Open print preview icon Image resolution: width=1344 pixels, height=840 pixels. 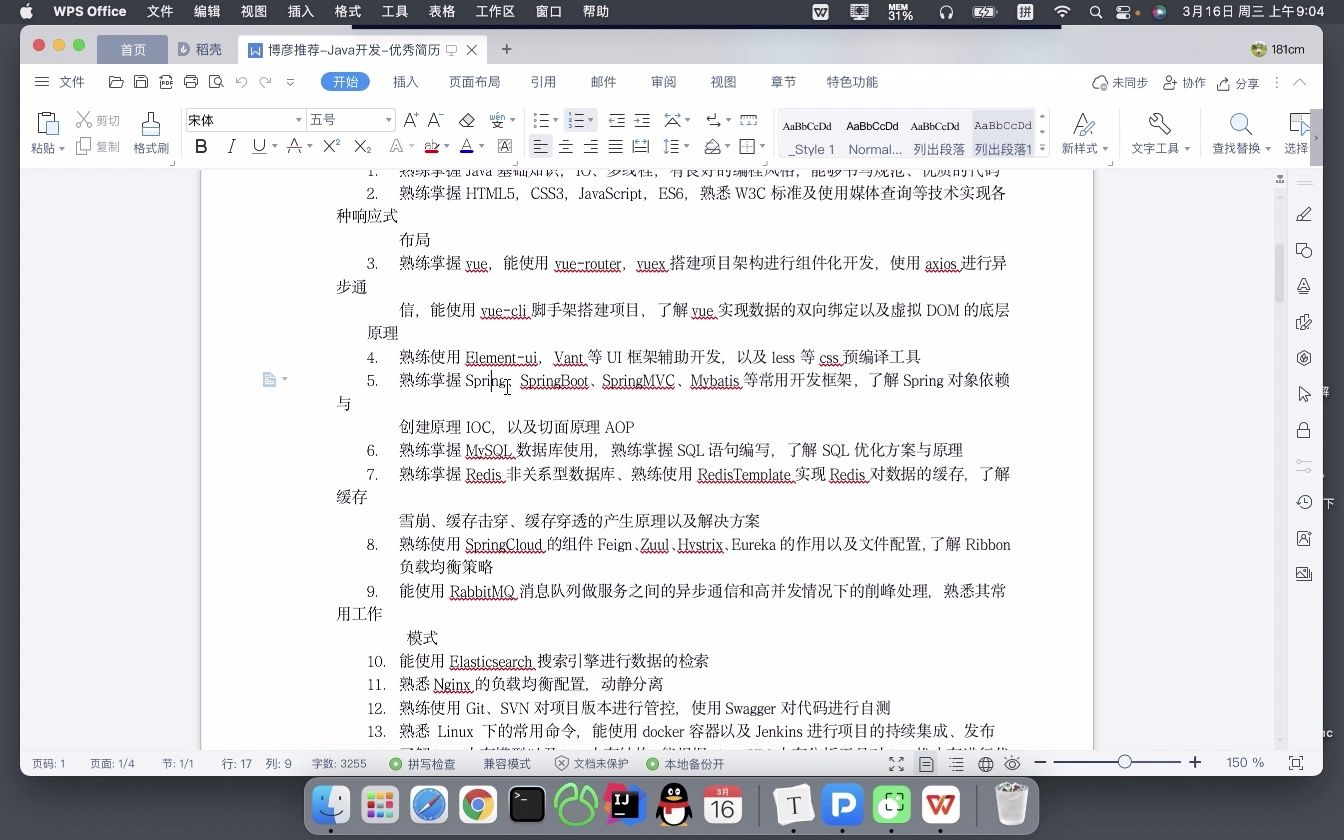coord(215,82)
